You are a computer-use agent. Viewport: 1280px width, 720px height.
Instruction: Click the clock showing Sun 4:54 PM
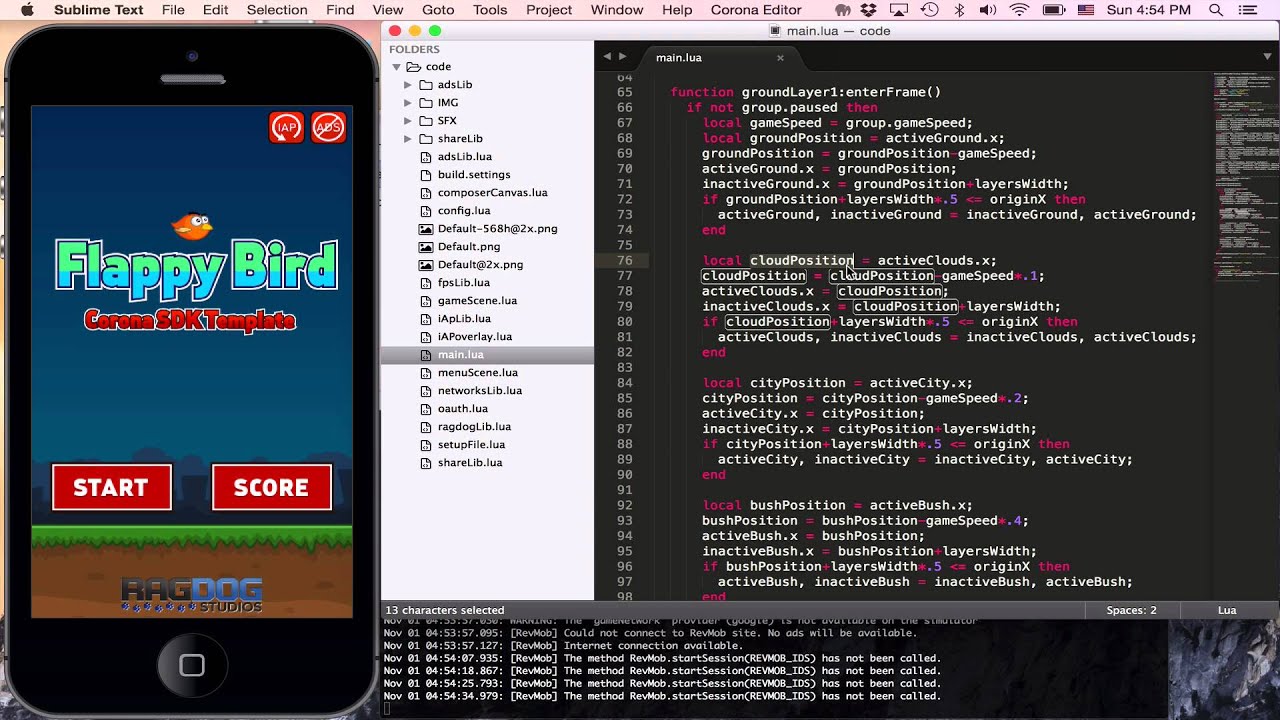[1151, 10]
